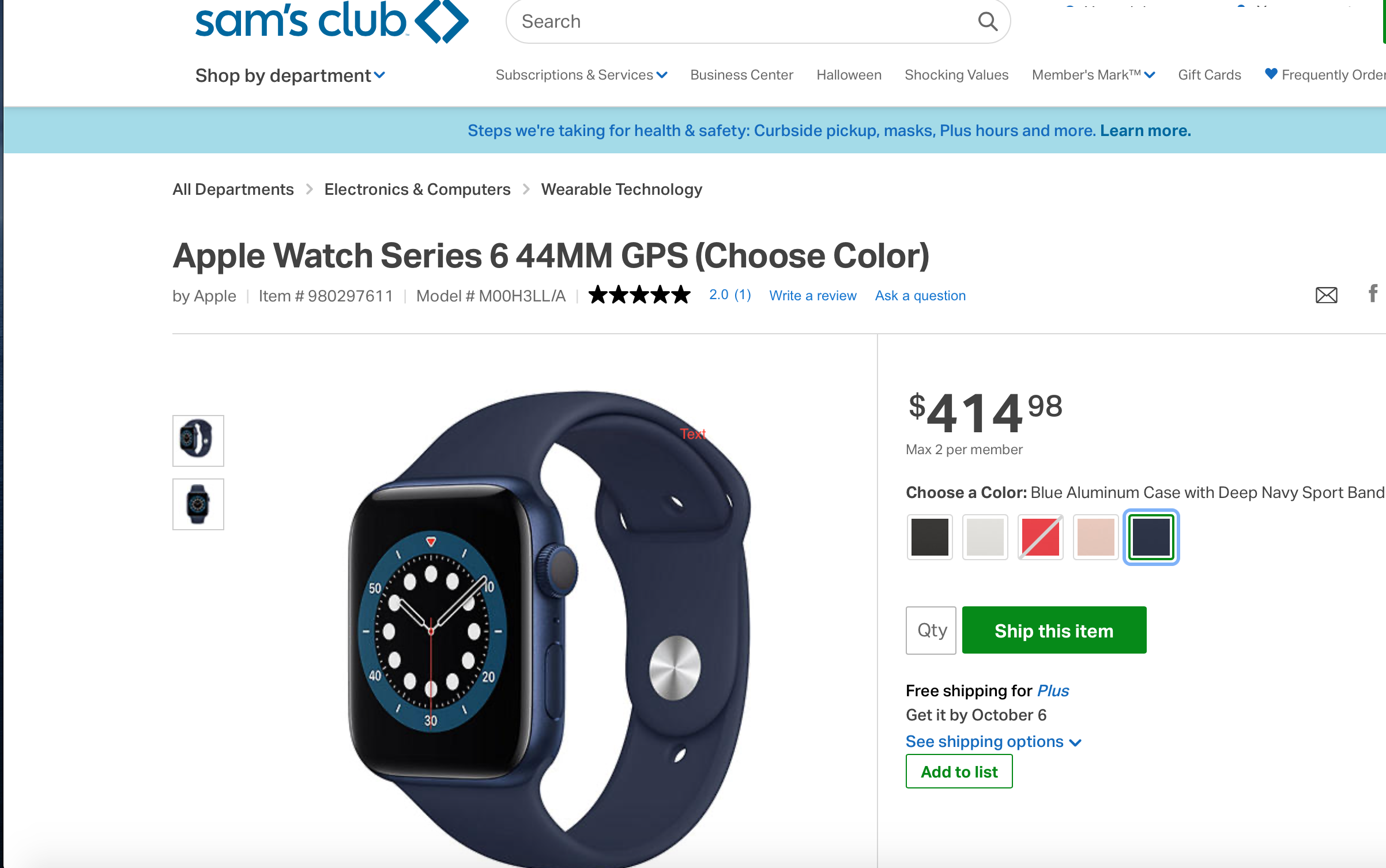
Task: Click the Ship this item button
Action: 1054,630
